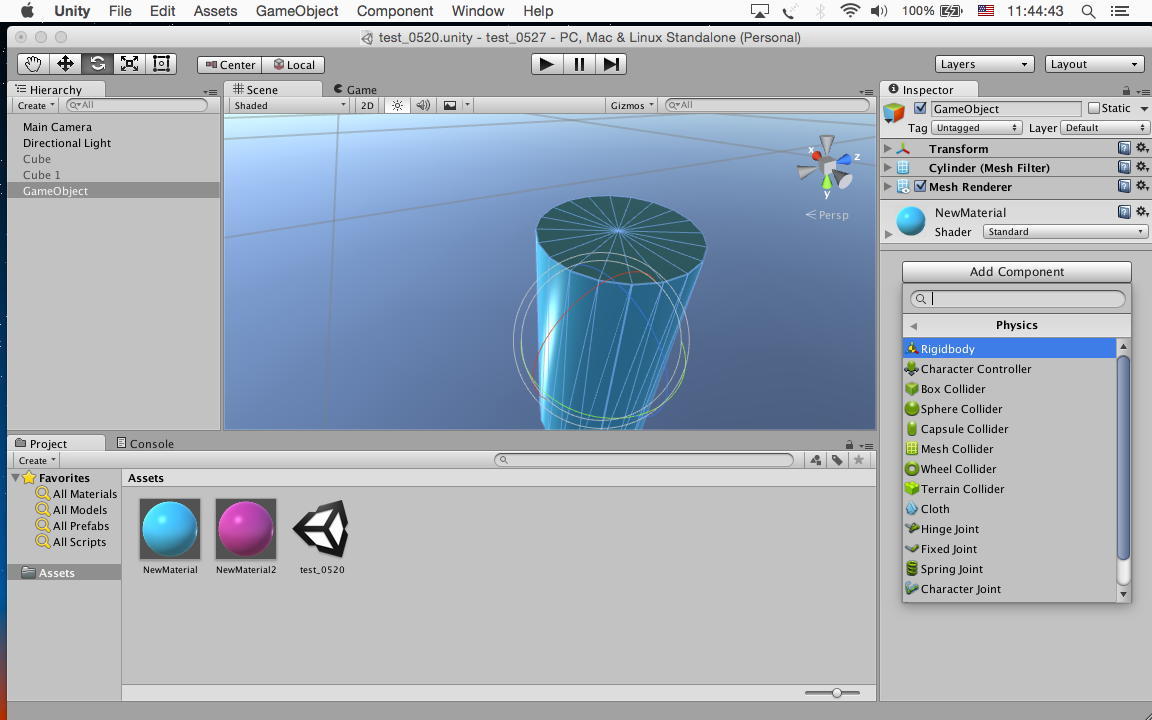The height and width of the screenshot is (720, 1152).
Task: Enable the Static checkbox
Action: click(x=1093, y=108)
